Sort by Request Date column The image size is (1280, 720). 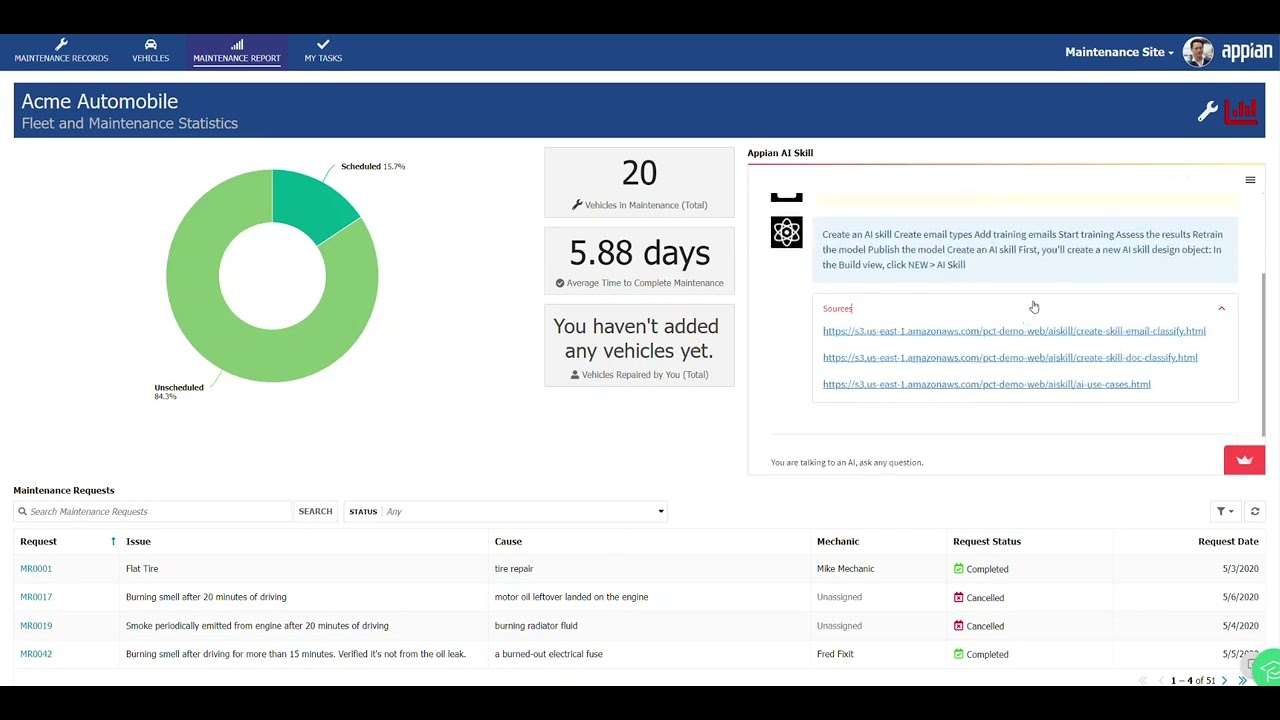[1228, 542]
